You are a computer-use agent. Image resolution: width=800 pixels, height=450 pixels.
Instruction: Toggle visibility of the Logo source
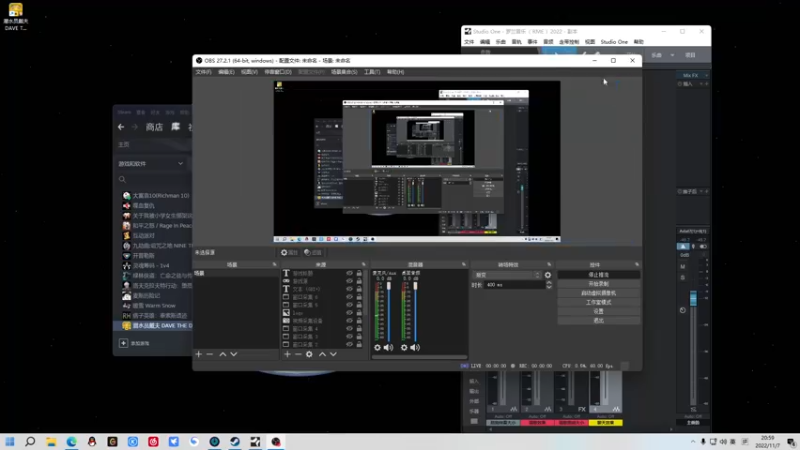(x=349, y=313)
